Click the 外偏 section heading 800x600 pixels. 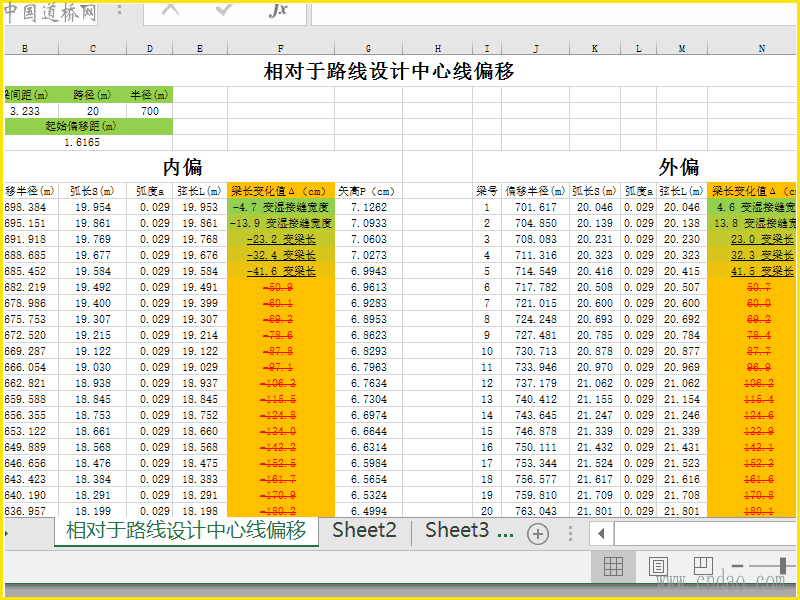click(679, 167)
